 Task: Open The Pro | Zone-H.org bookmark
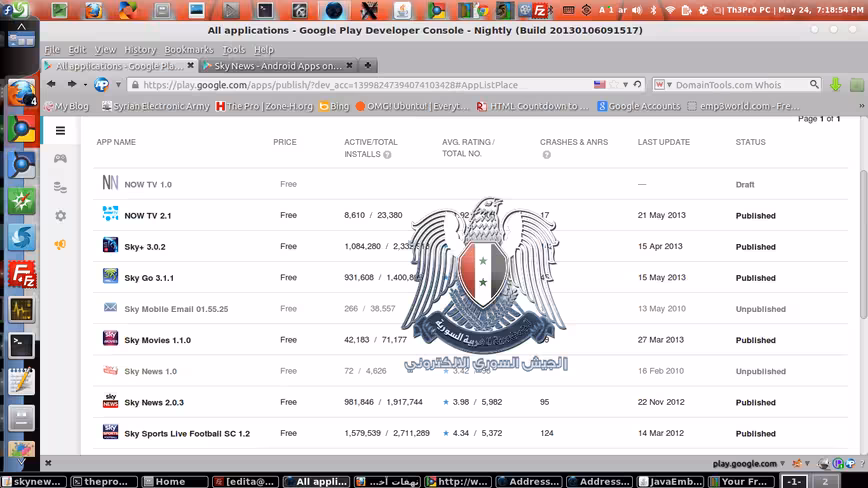pyautogui.click(x=265, y=106)
